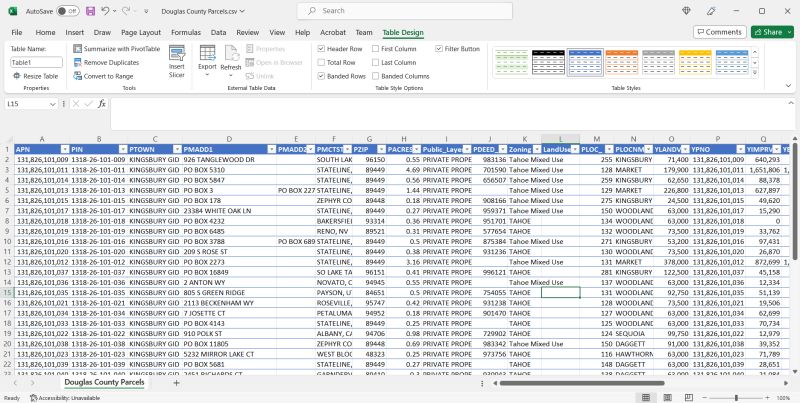The height and width of the screenshot is (403, 800).
Task: Open APN column filter dropdown
Action: (65, 149)
